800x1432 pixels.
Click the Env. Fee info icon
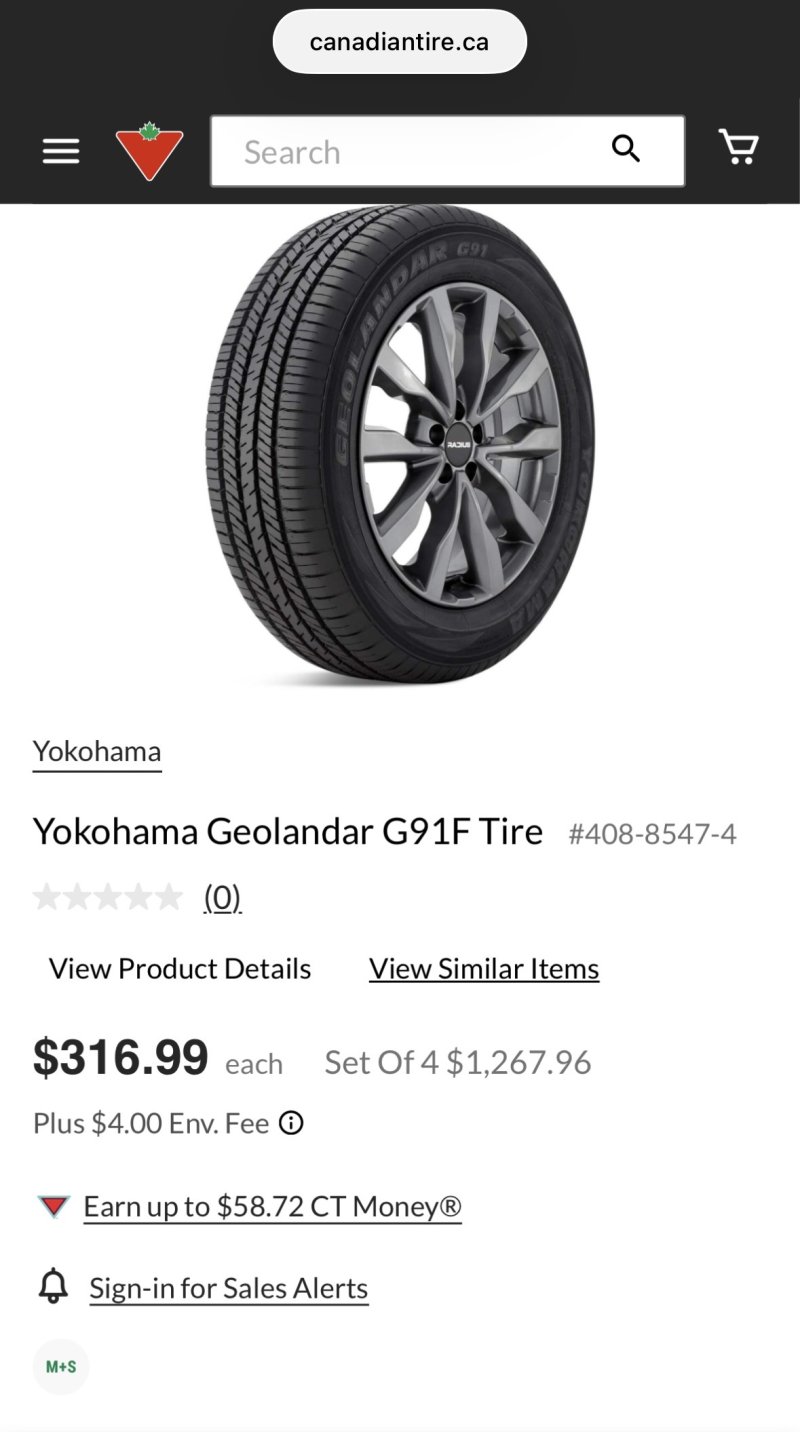(x=291, y=1123)
